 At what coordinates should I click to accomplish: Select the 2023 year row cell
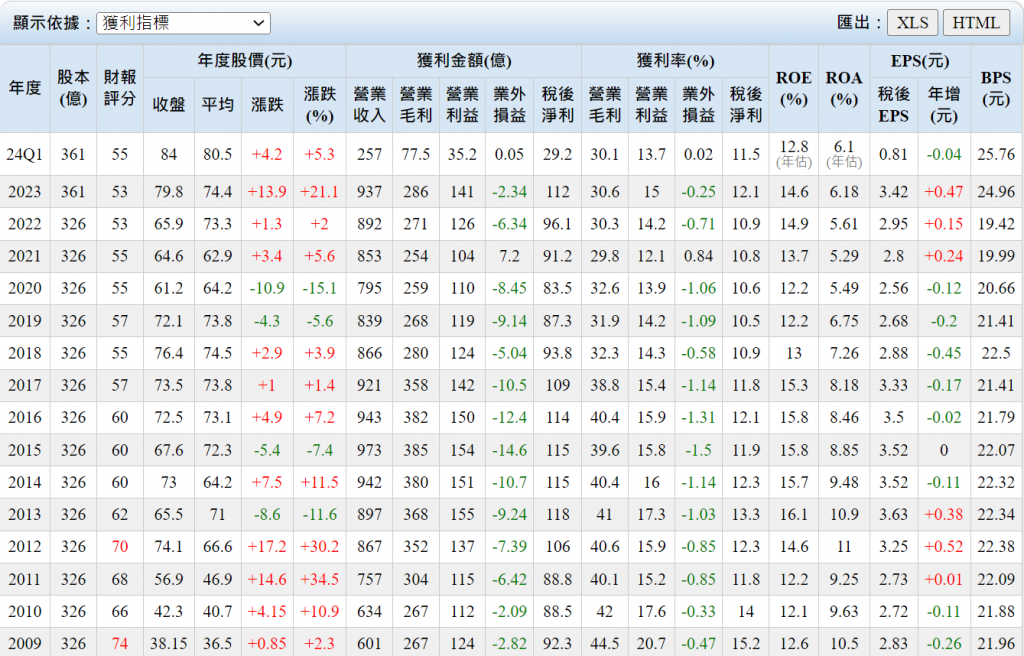[x=25, y=191]
